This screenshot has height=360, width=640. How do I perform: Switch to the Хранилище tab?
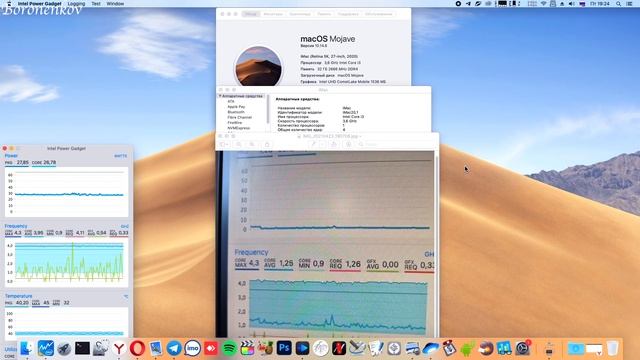coord(300,14)
